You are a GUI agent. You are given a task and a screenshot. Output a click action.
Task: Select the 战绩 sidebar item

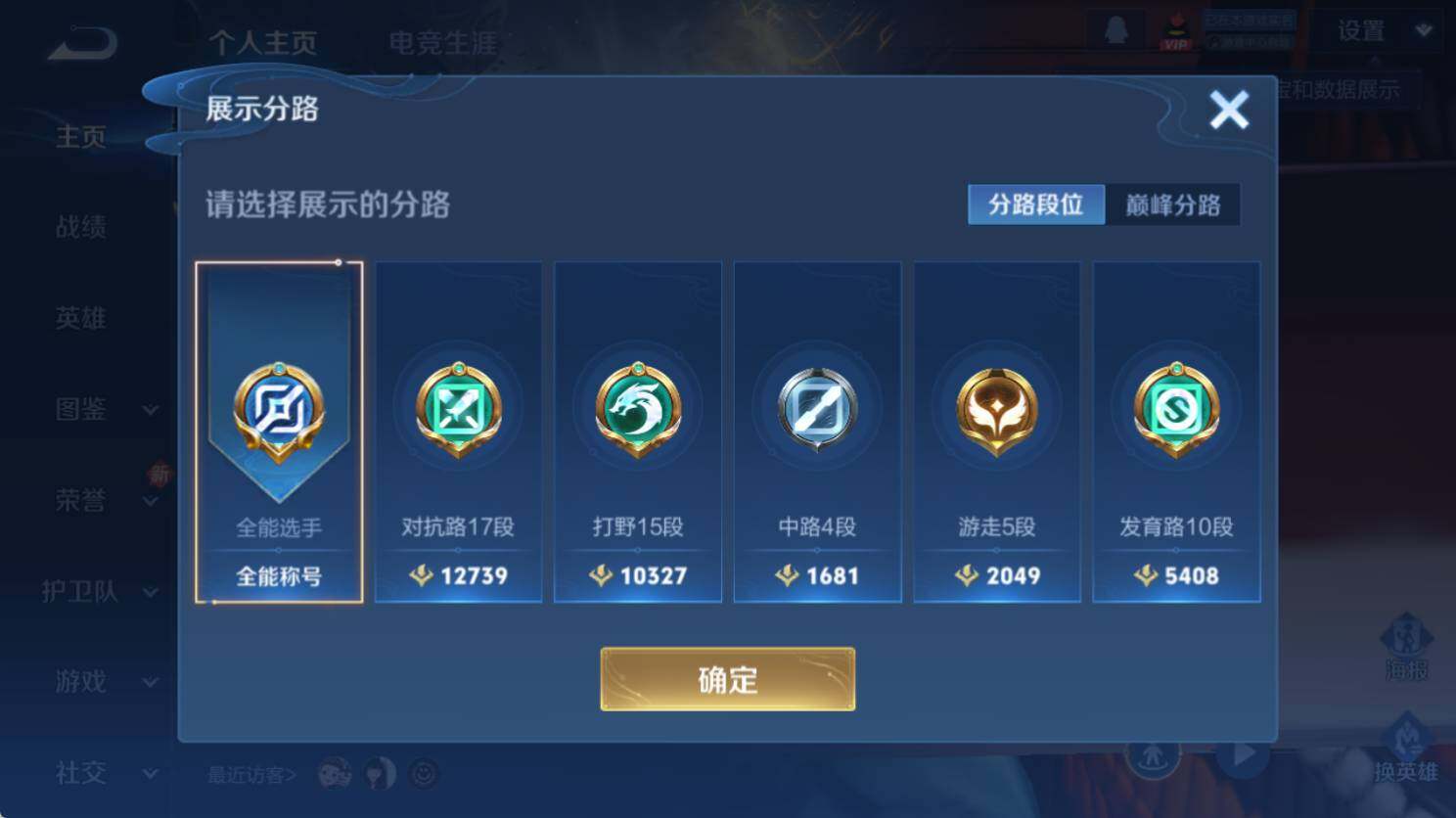(81, 227)
